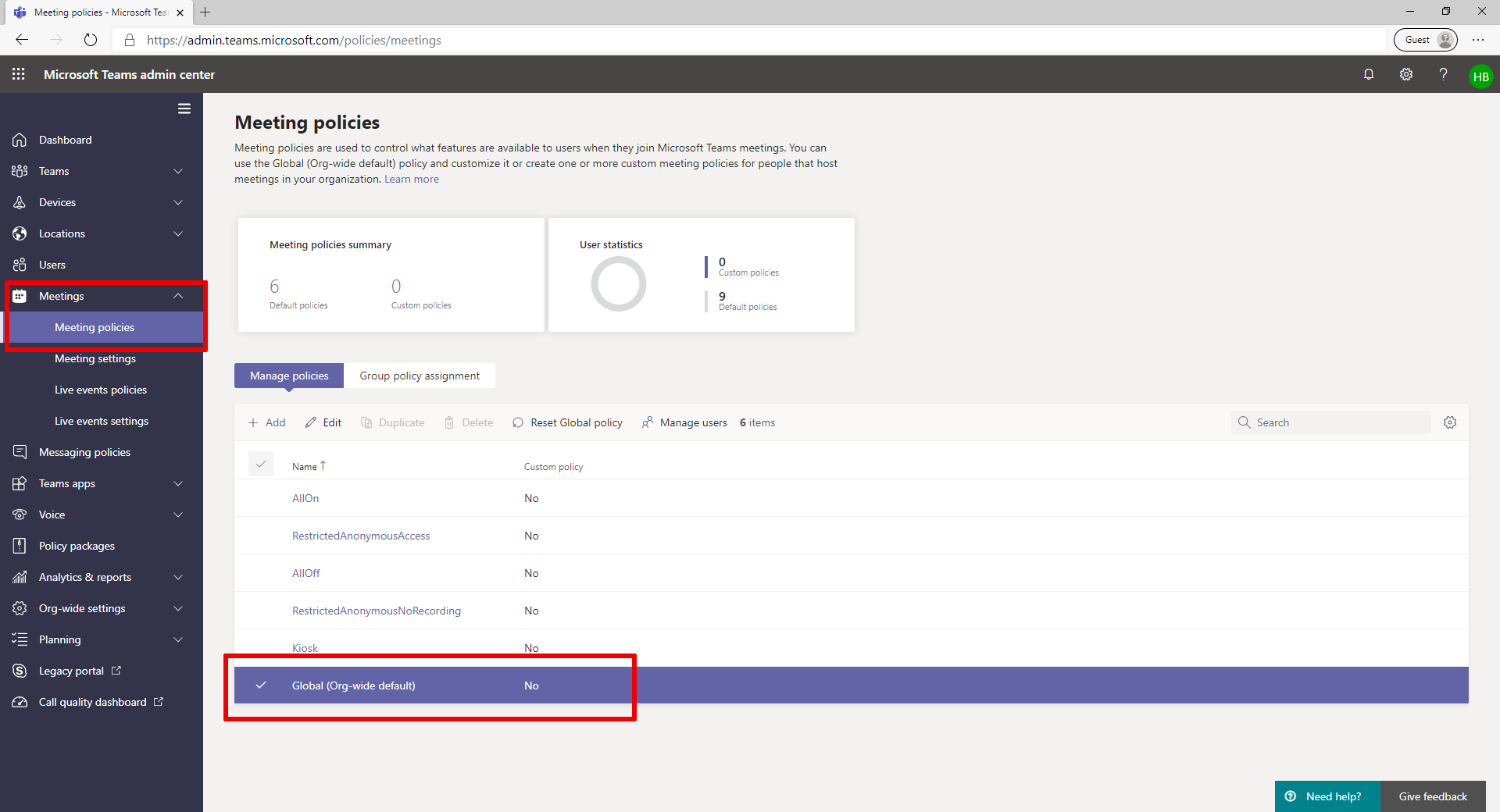Open the Learn more link
The width and height of the screenshot is (1500, 812).
tap(412, 179)
